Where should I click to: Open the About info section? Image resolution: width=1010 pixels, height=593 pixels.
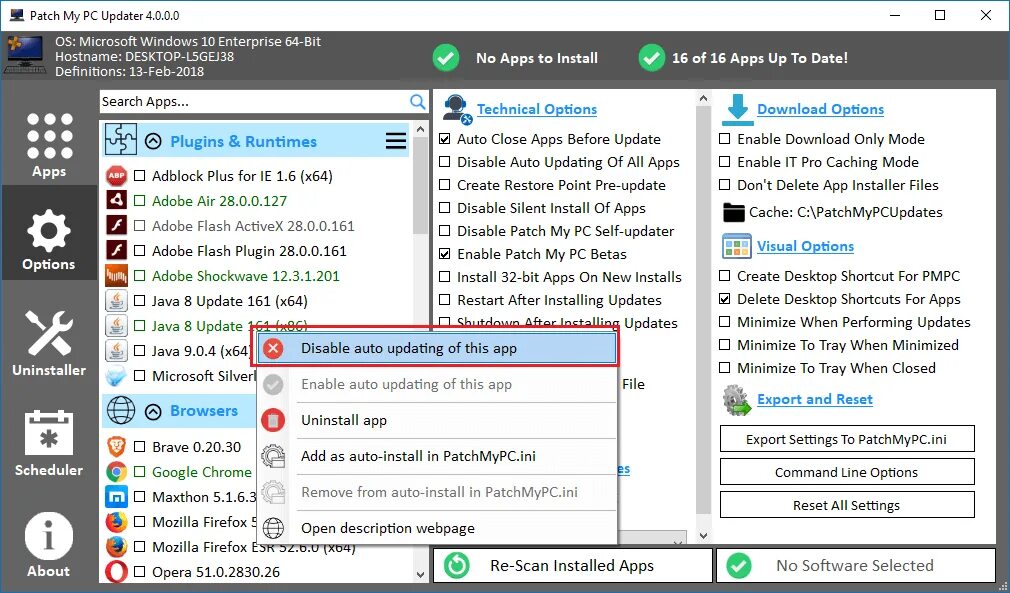pos(49,543)
